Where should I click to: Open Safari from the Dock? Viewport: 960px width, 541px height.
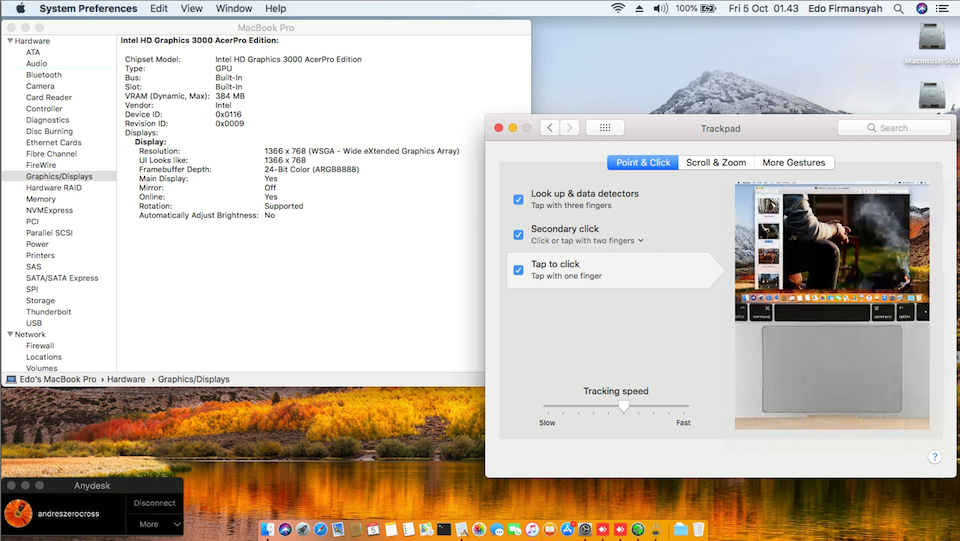320,529
